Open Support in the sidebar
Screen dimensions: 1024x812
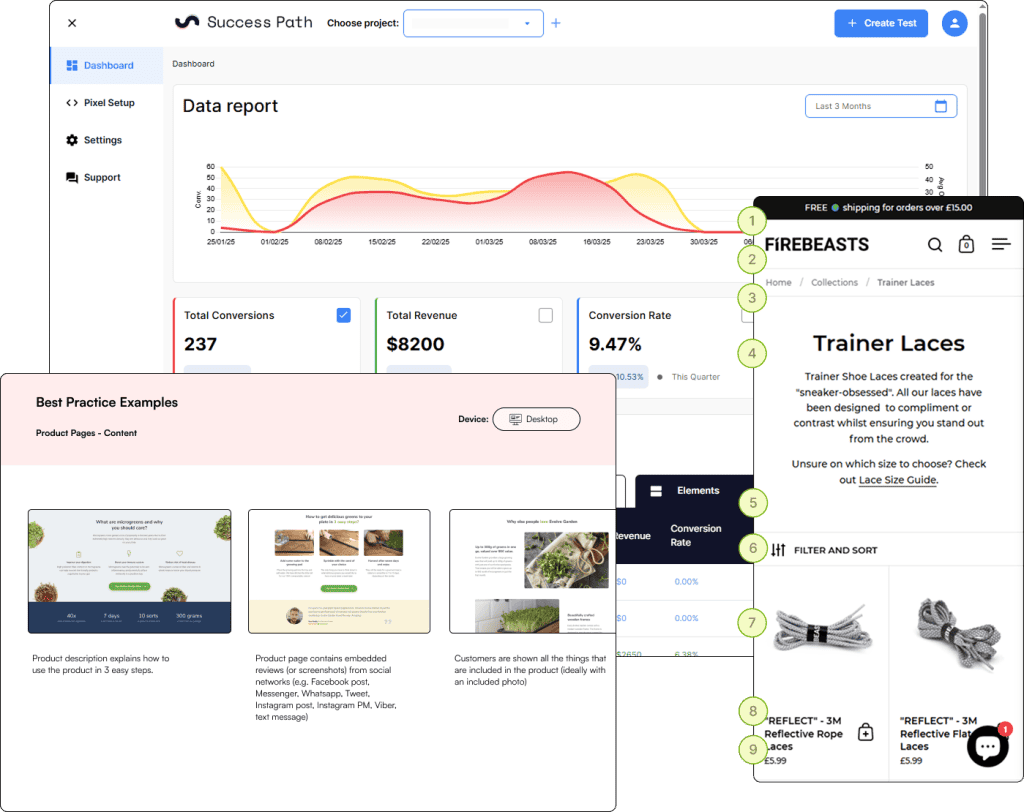[x=106, y=178]
